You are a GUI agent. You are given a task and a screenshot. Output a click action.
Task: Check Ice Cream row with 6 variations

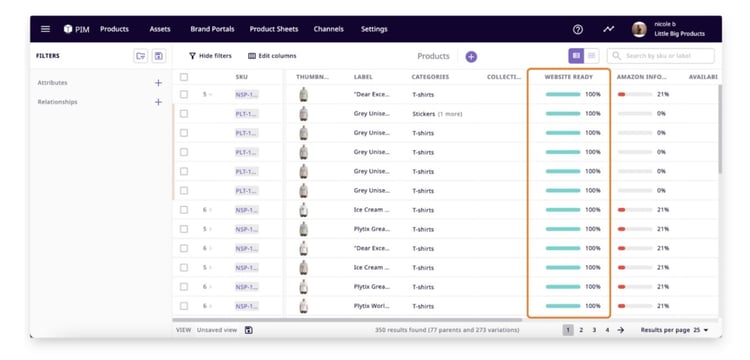click(184, 210)
